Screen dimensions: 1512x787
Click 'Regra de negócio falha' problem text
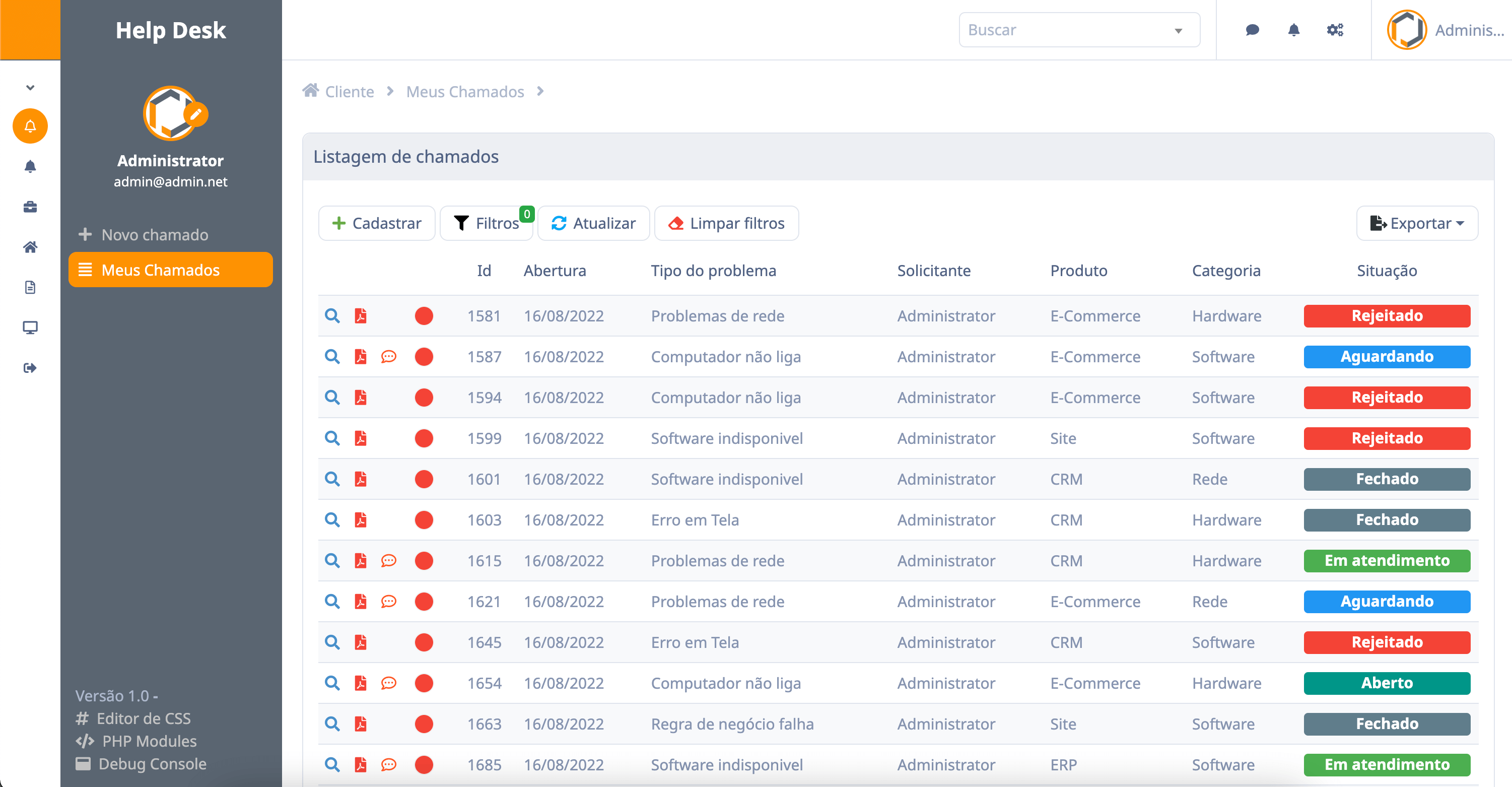[732, 724]
